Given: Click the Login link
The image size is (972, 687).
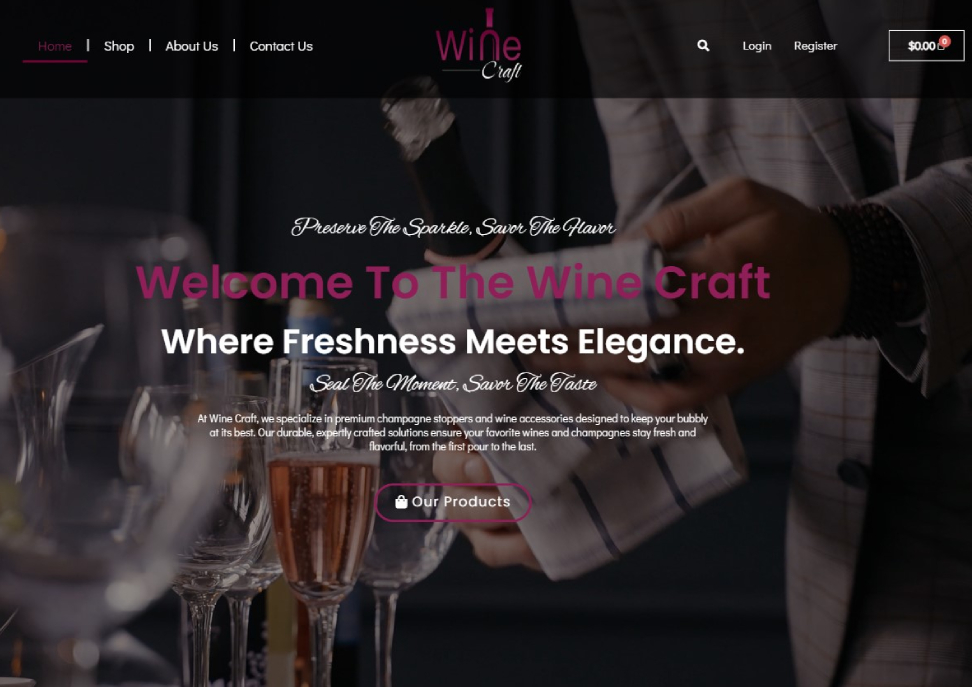Looking at the screenshot, I should coord(757,46).
